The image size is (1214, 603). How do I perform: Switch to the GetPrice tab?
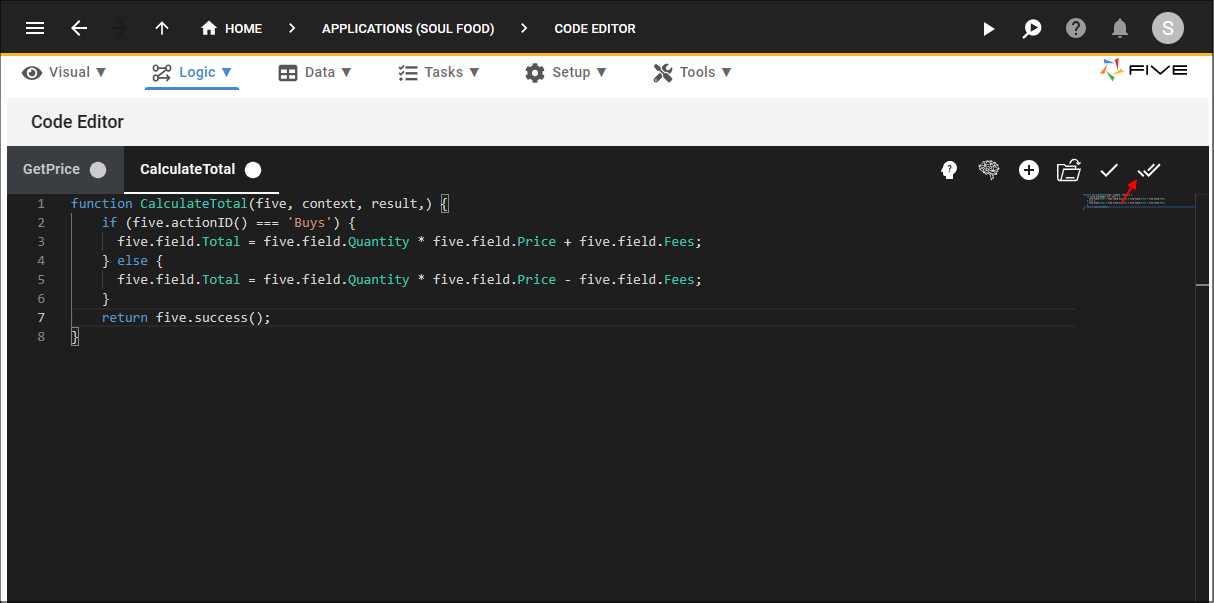(51, 170)
